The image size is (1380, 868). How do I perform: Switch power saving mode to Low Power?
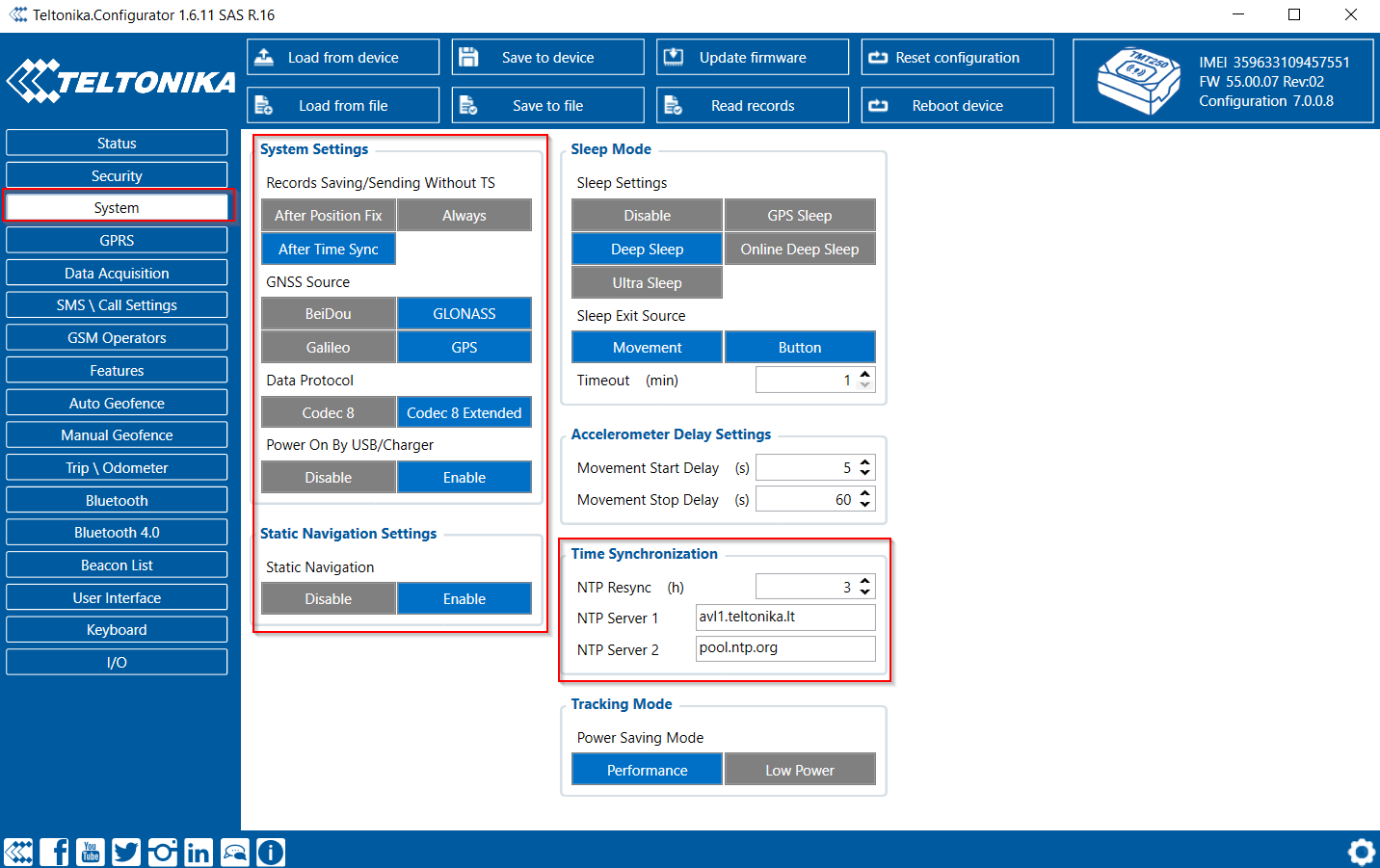[800, 771]
